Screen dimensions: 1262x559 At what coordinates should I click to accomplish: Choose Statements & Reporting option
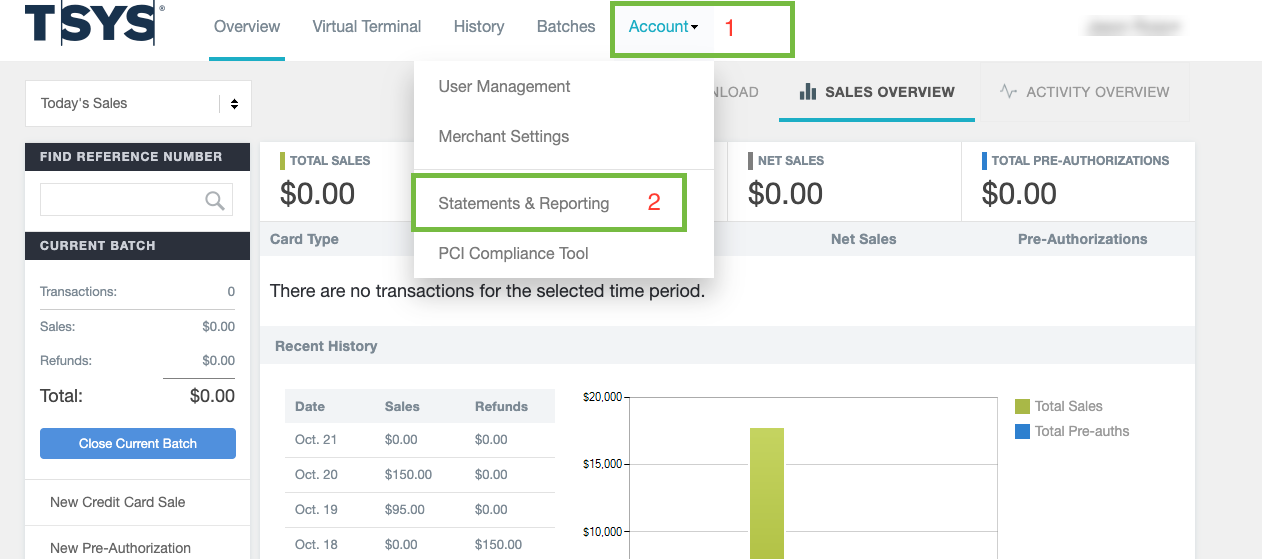(x=523, y=204)
